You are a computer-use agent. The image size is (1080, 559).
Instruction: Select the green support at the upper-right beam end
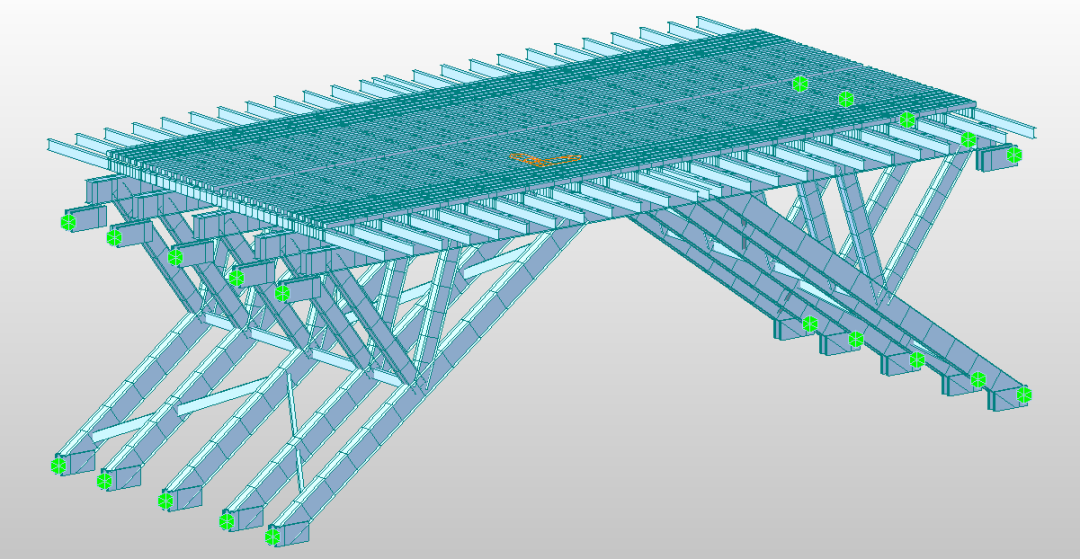pyautogui.click(x=1015, y=155)
